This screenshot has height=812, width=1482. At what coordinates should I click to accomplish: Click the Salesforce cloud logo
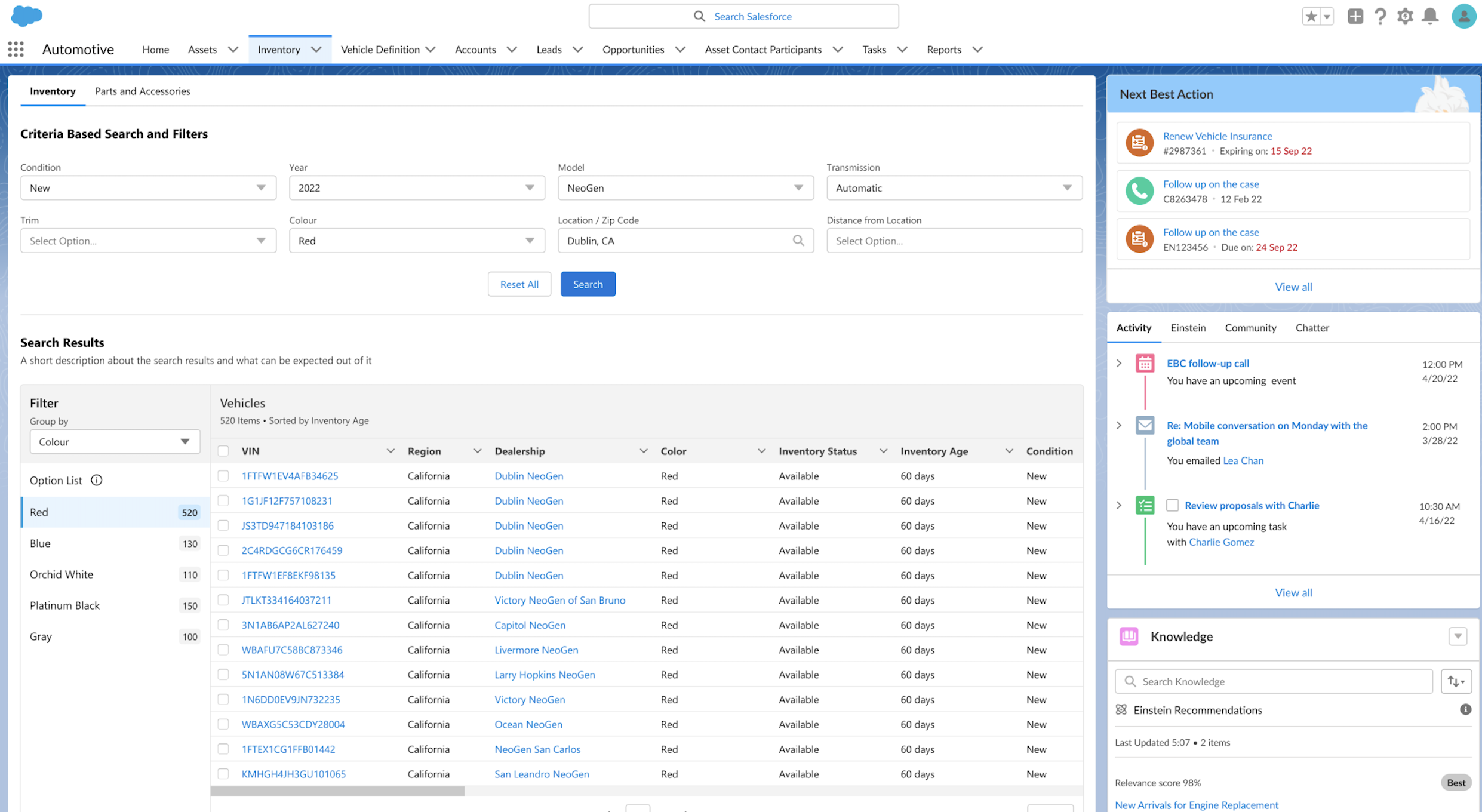27,16
